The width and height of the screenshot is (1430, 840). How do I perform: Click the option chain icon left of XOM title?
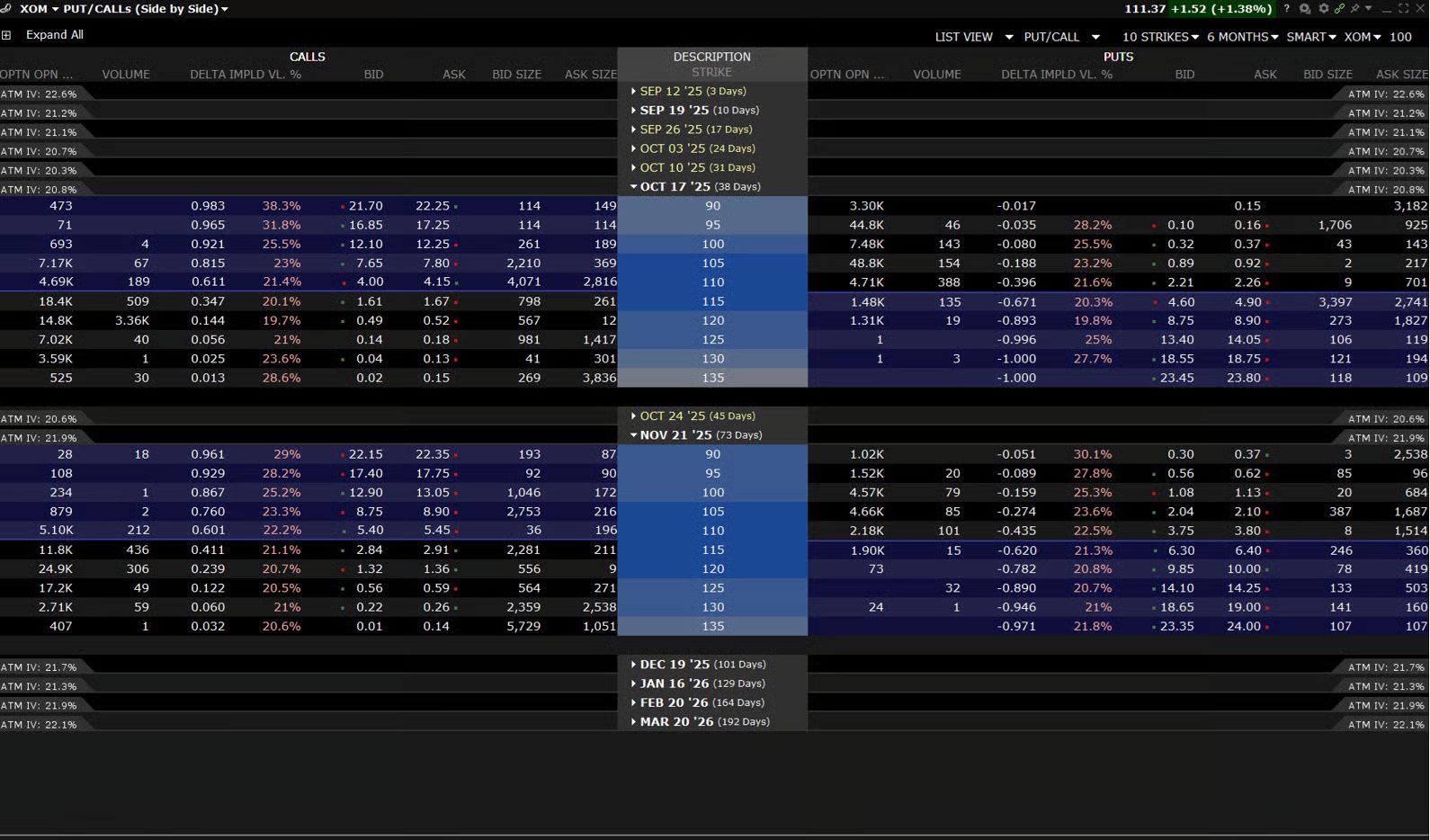click(6, 9)
